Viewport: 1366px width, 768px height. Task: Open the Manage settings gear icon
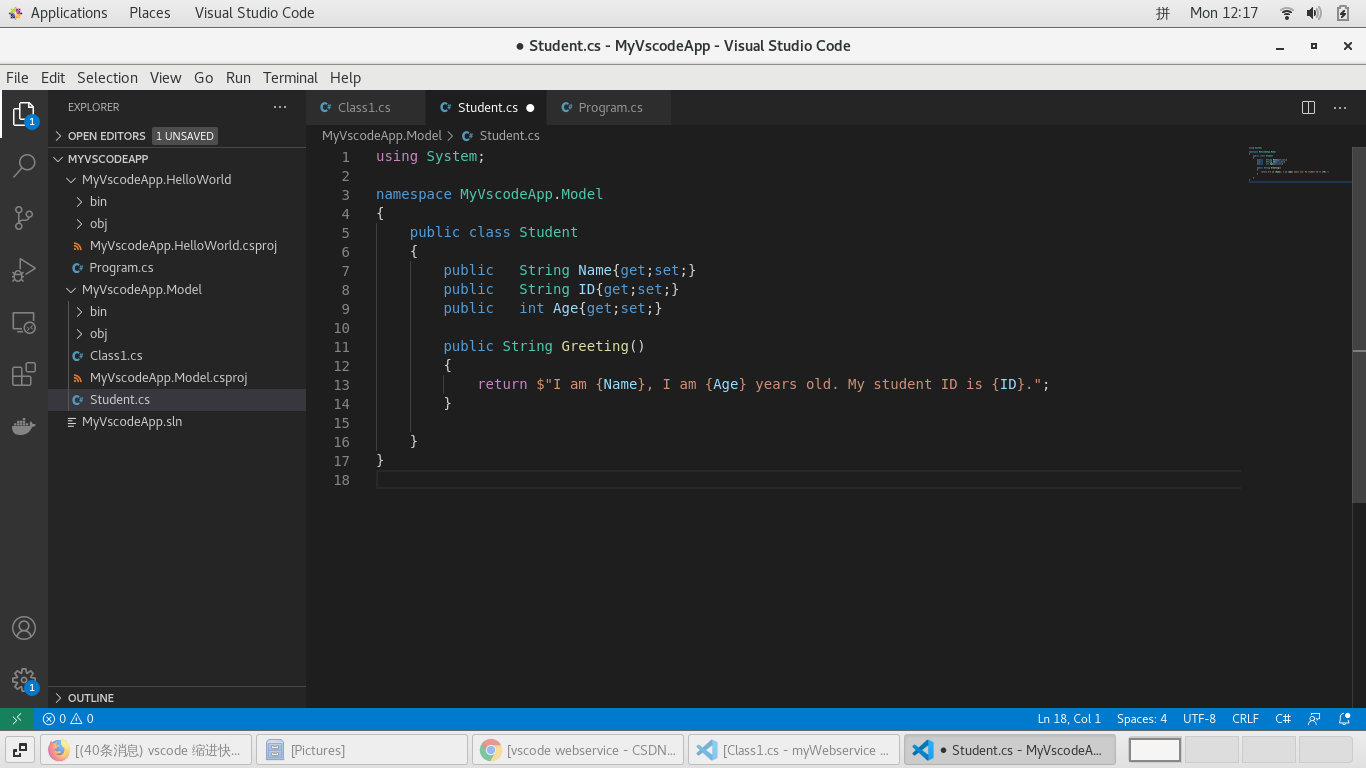(x=24, y=680)
